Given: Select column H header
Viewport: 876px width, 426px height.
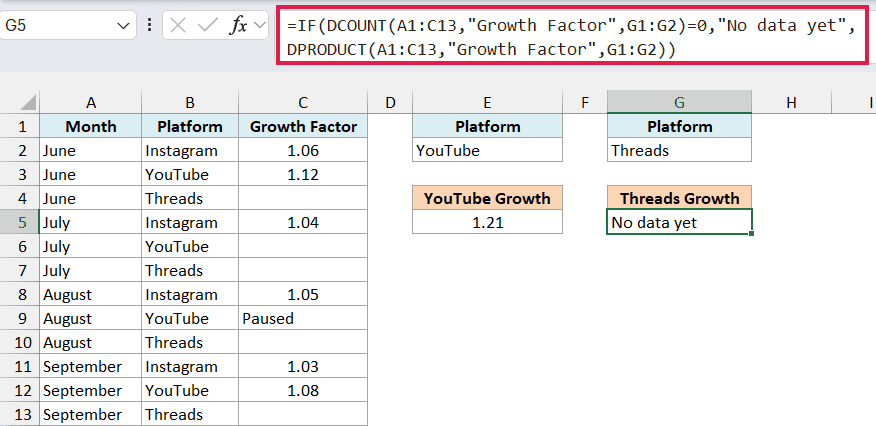Looking at the screenshot, I should (x=791, y=102).
